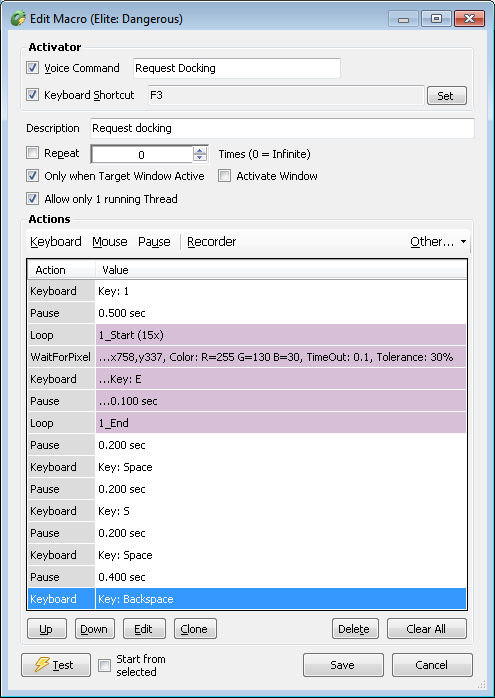Save the macro
Image resolution: width=495 pixels, height=698 pixels.
click(x=343, y=665)
